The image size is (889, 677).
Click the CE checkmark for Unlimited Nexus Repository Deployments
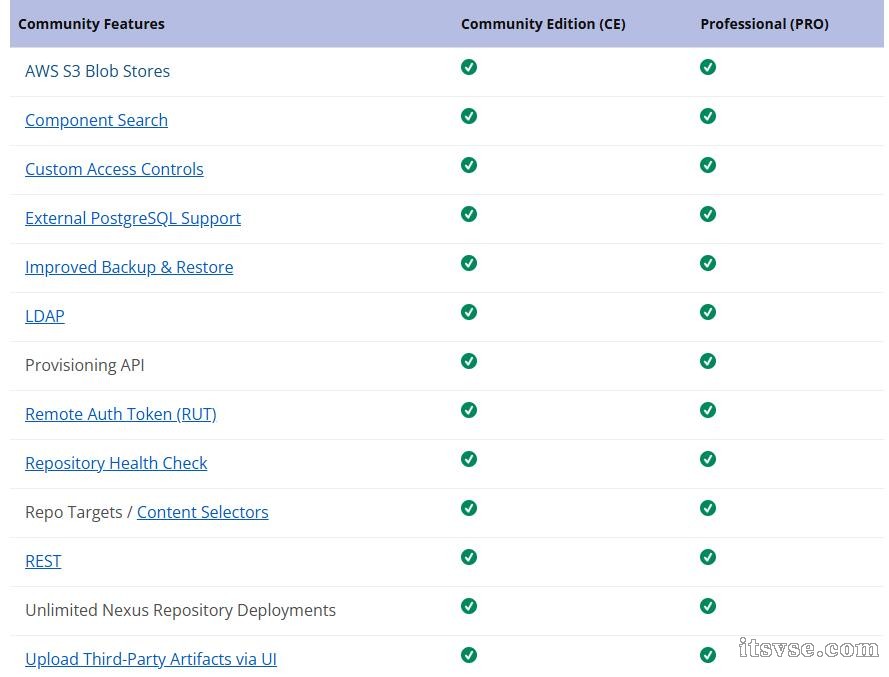[469, 606]
